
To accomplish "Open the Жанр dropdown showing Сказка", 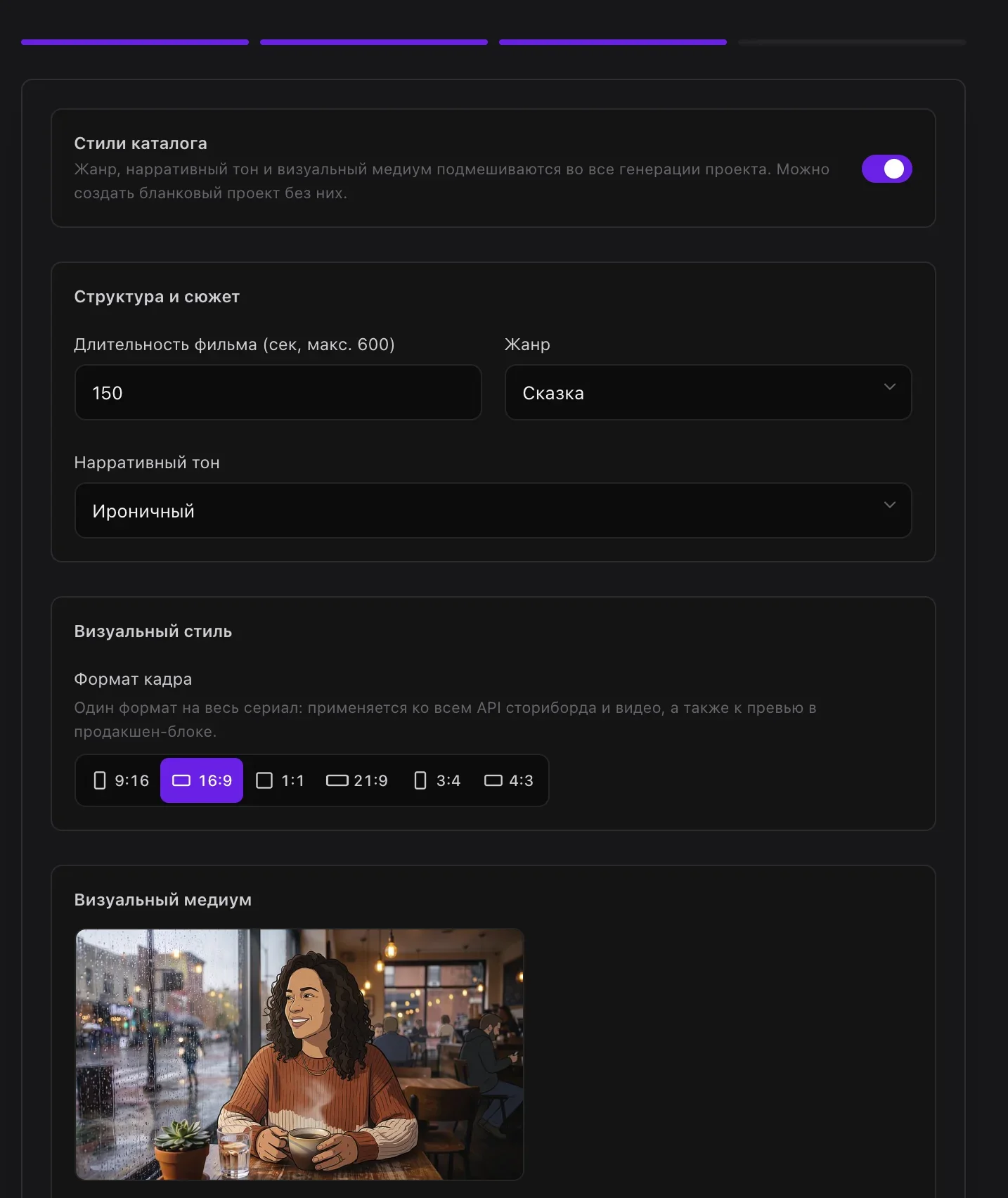I will [708, 392].
